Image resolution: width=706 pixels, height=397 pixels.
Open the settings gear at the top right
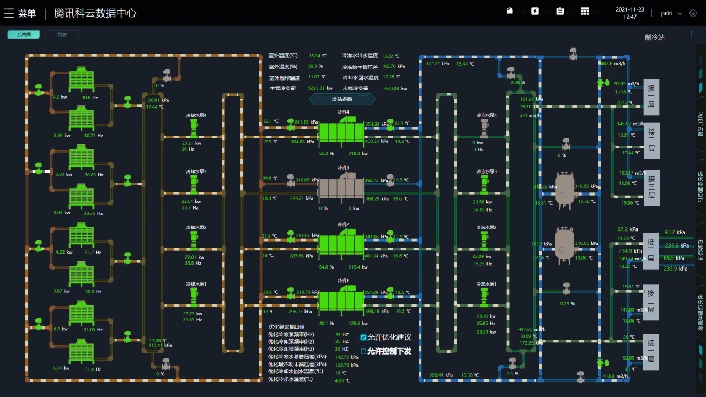click(693, 14)
